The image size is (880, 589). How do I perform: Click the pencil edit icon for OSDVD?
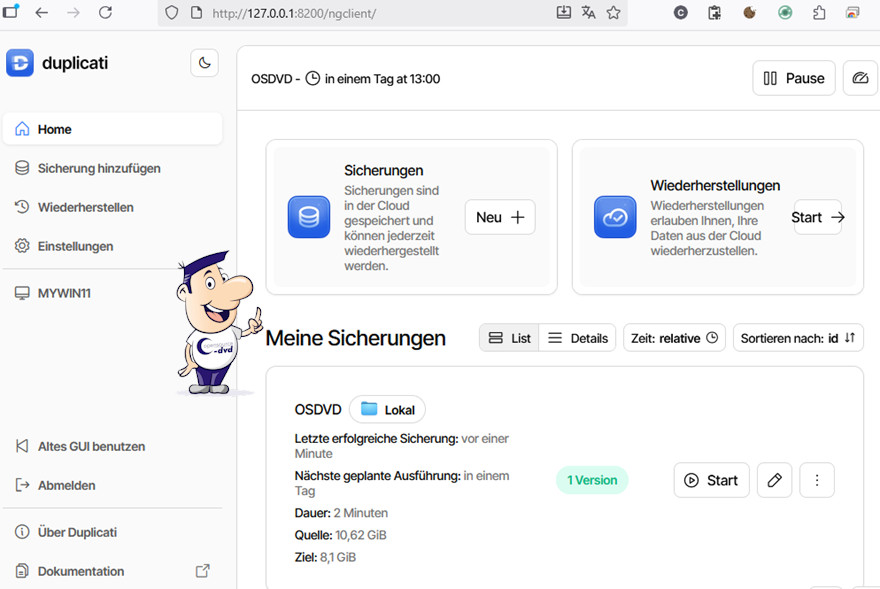774,480
